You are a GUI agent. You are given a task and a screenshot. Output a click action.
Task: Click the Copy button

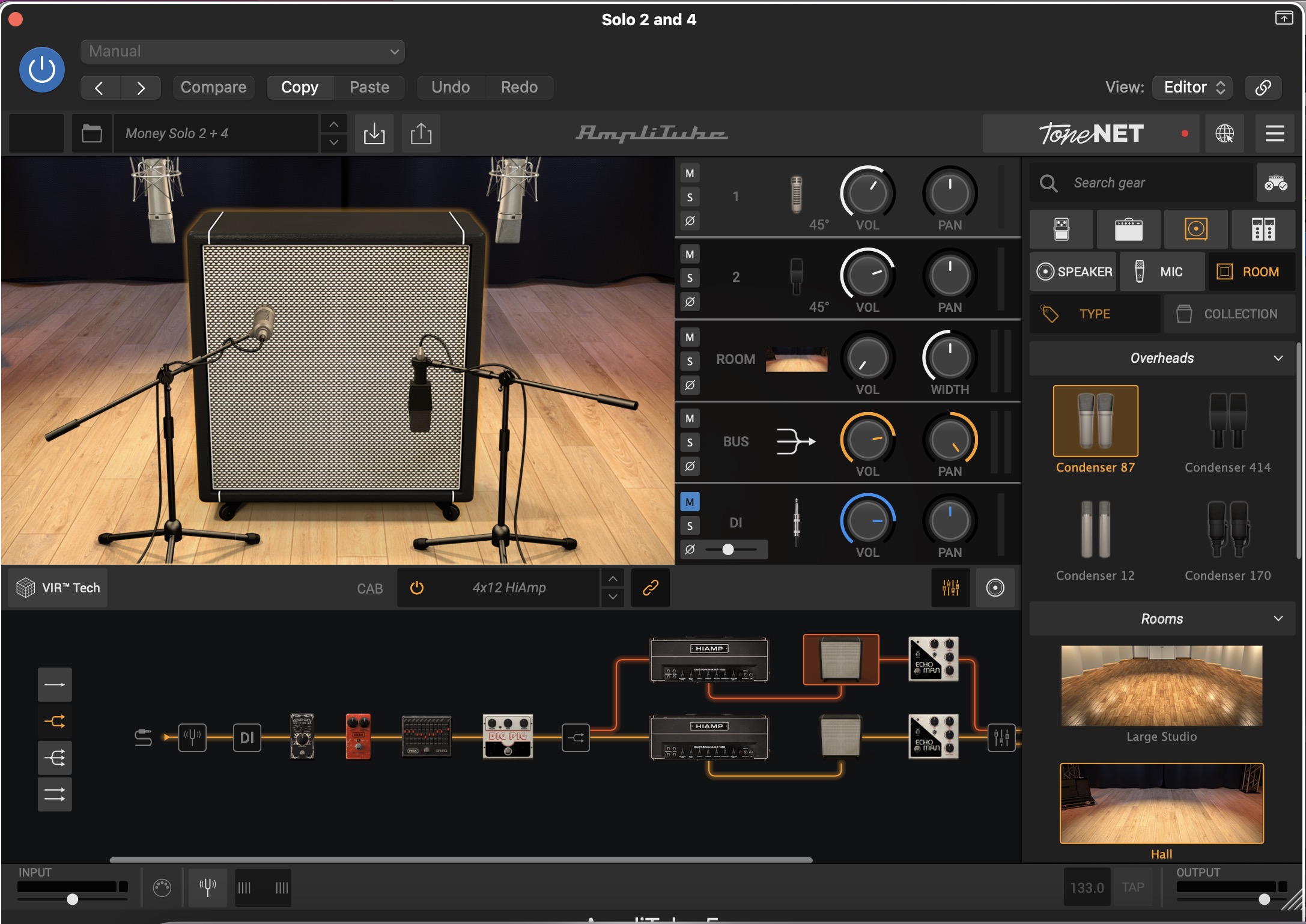(x=300, y=88)
